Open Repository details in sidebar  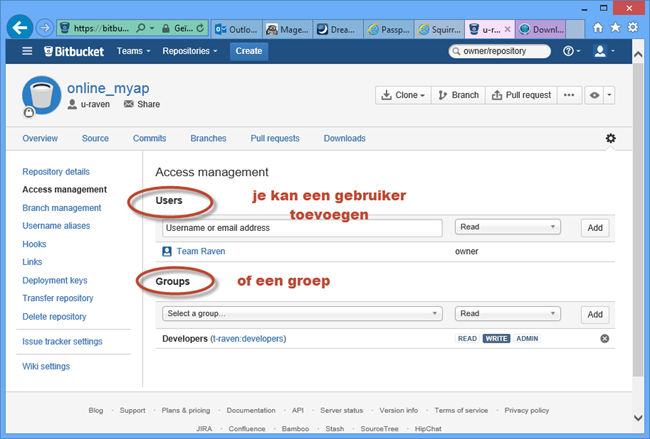[x=56, y=172]
